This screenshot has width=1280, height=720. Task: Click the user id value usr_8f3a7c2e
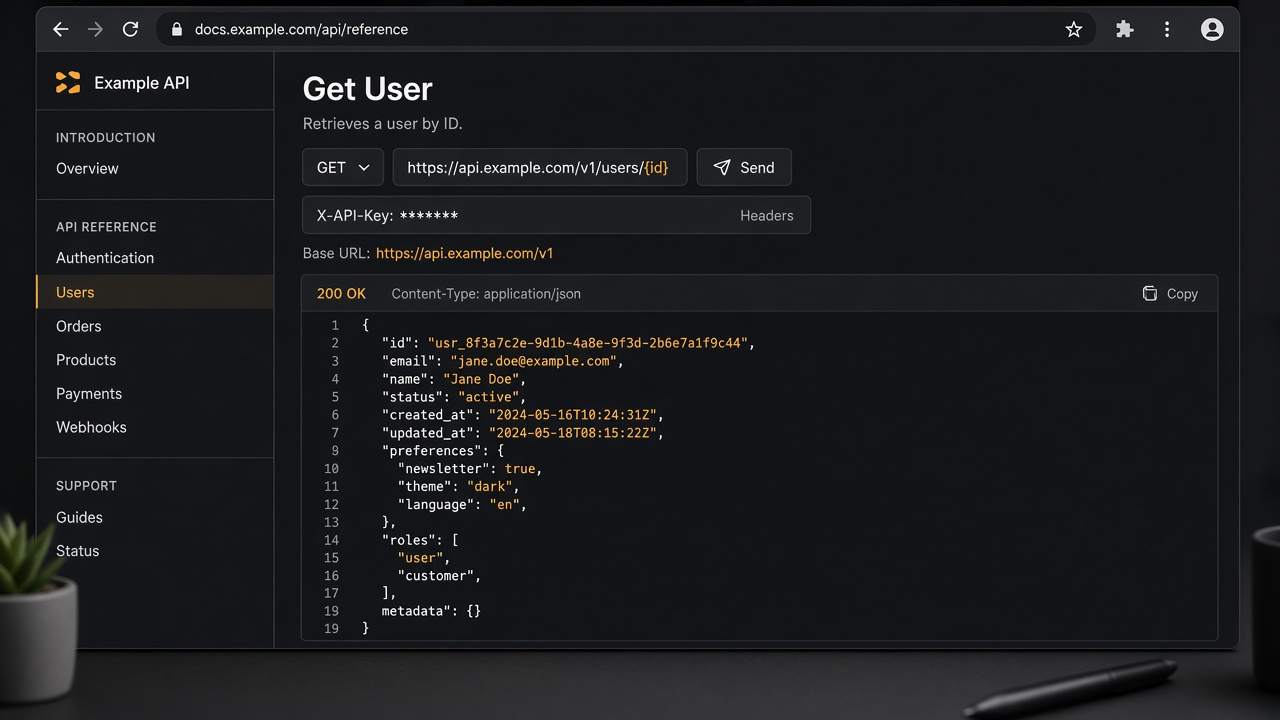[x=587, y=343]
